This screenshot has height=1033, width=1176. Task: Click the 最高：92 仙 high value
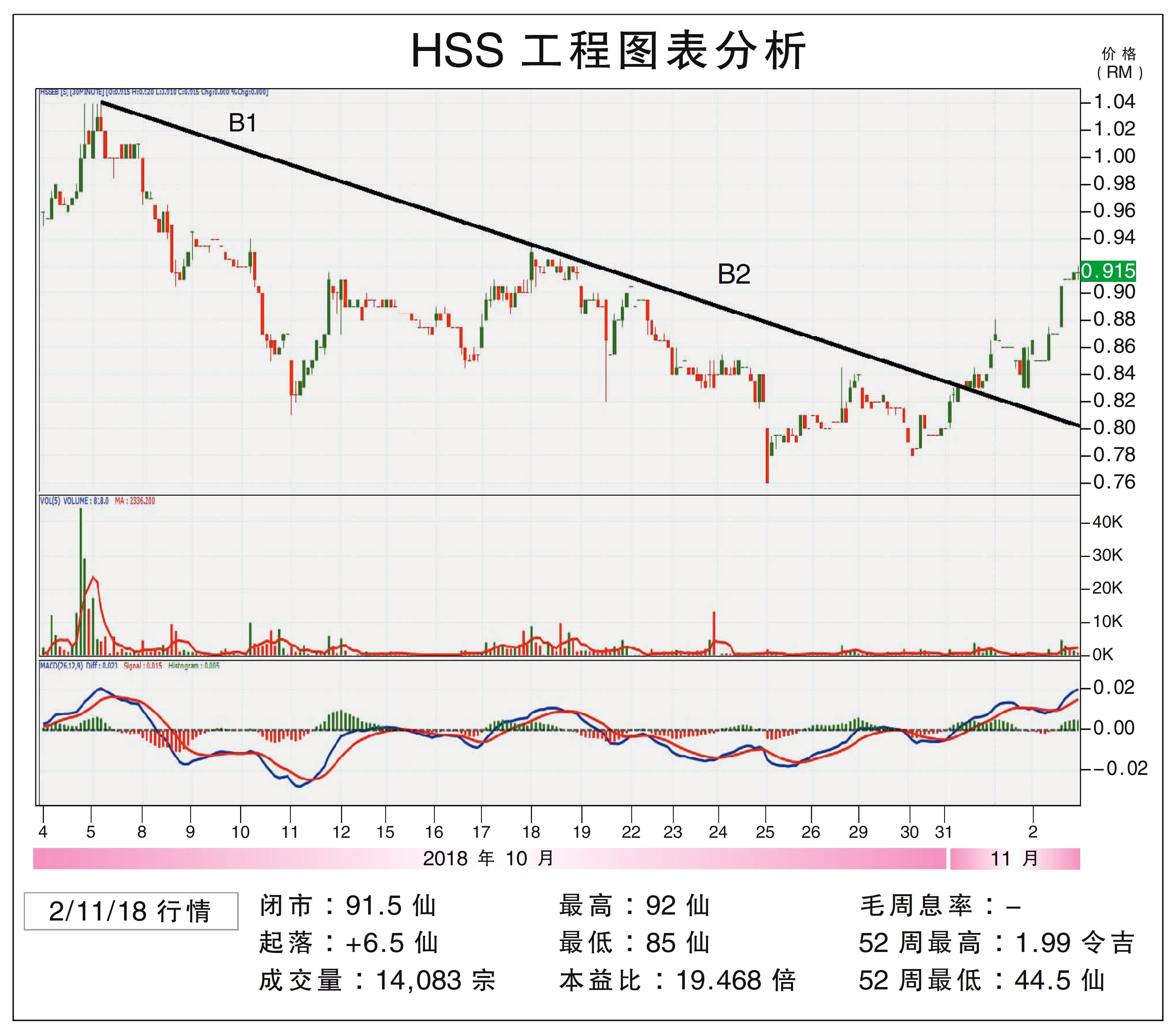pos(634,905)
